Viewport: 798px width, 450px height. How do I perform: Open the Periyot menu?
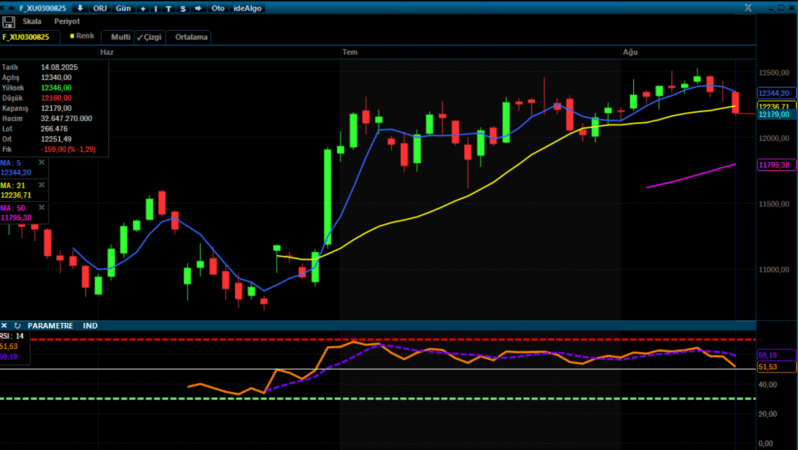(x=67, y=20)
